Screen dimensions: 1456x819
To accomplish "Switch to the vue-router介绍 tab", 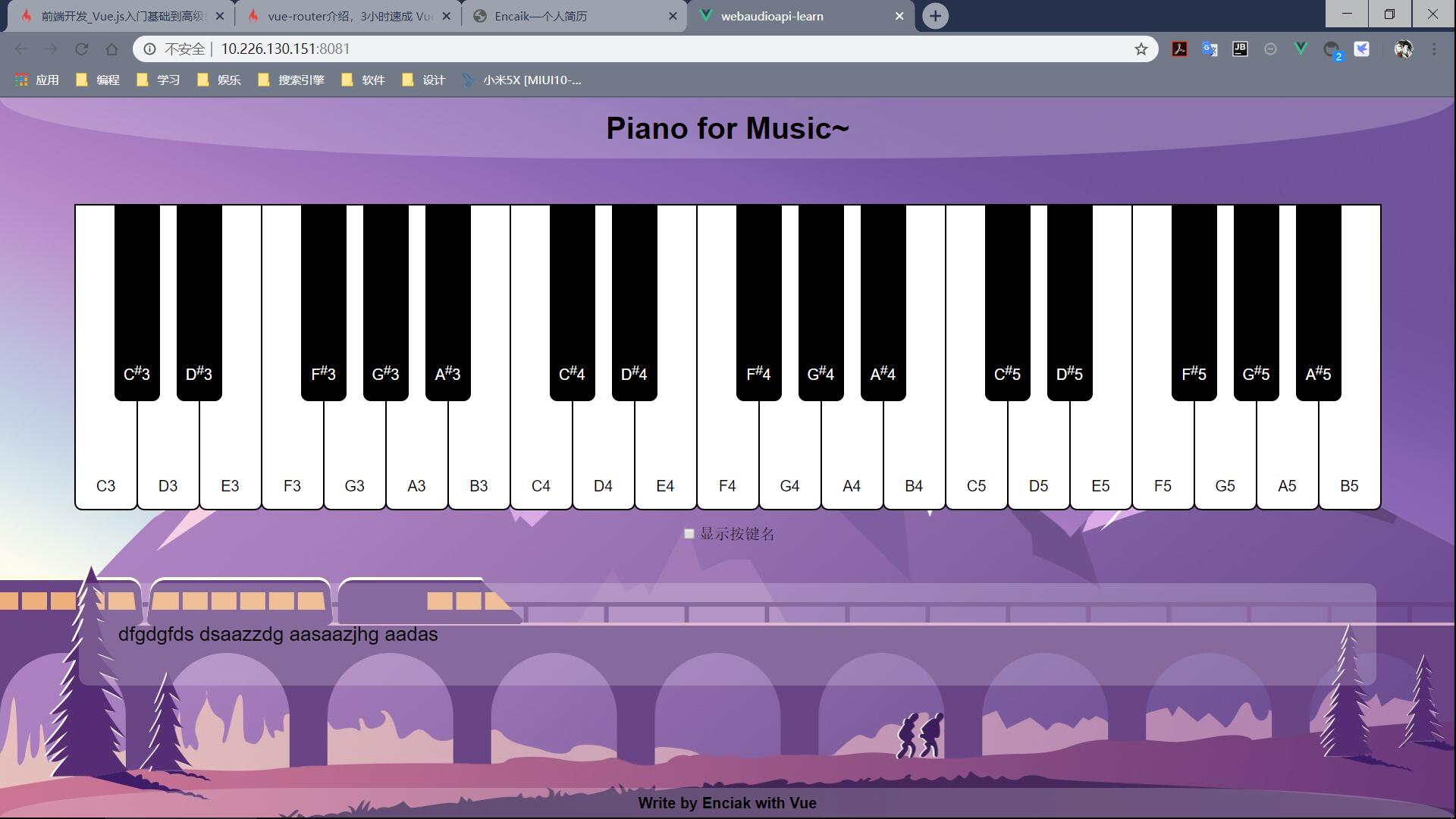I will coord(347,16).
